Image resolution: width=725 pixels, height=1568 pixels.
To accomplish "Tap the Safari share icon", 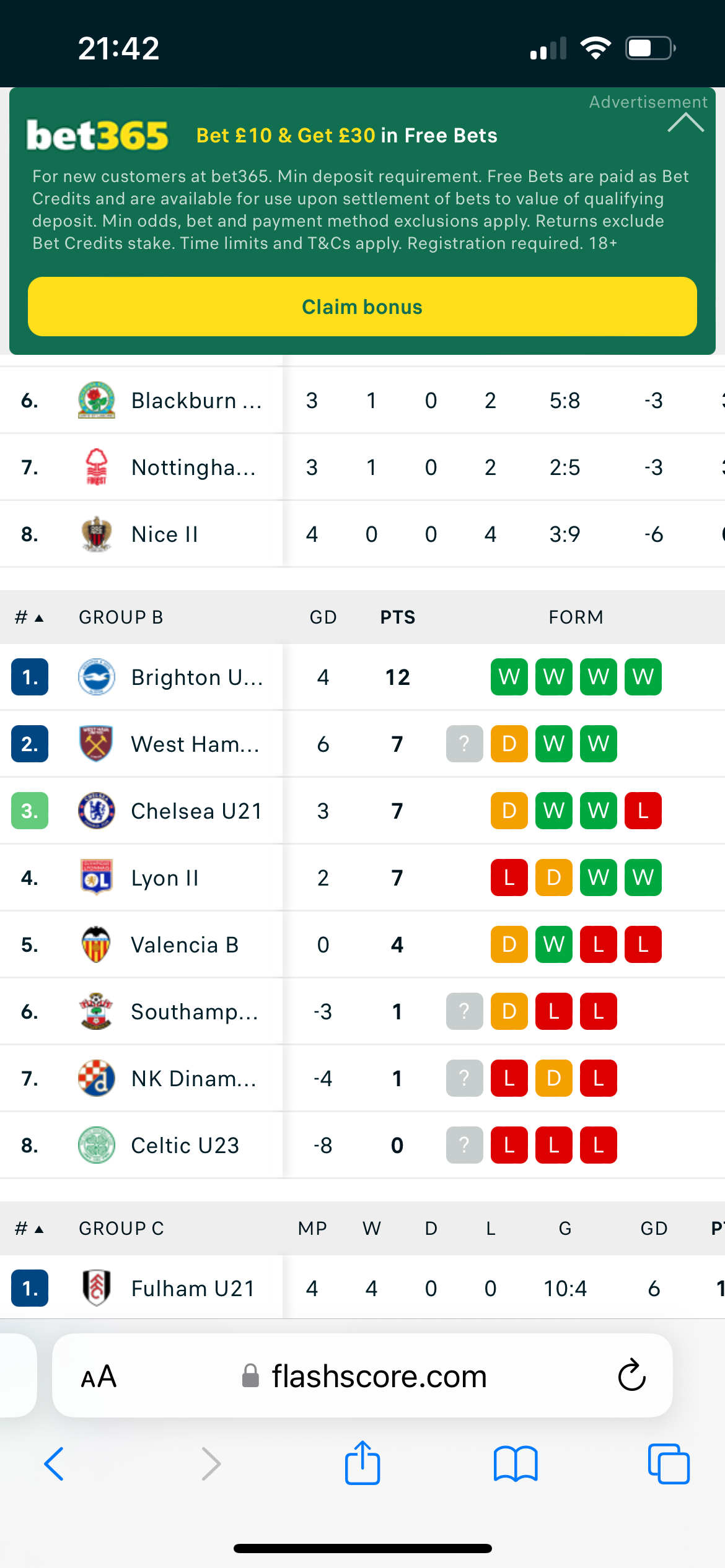I will point(362,1462).
